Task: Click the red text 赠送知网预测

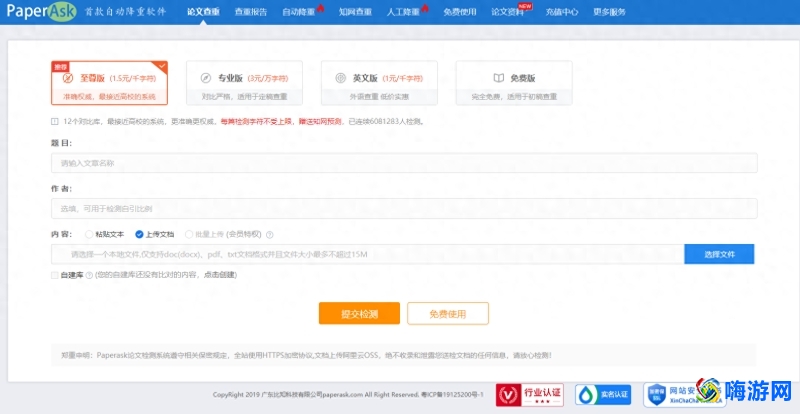Action: (318, 121)
